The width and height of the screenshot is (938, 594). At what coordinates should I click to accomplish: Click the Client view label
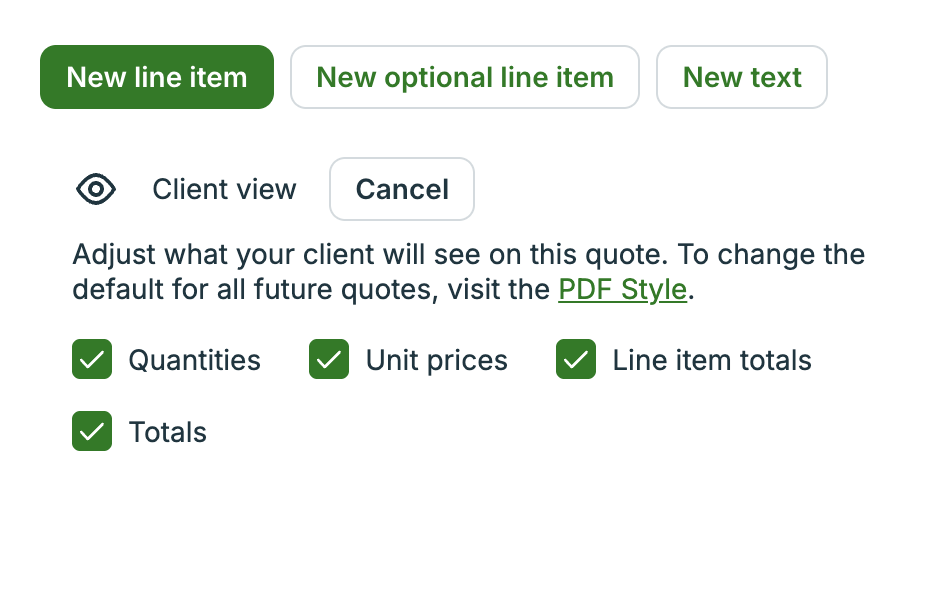click(x=224, y=189)
